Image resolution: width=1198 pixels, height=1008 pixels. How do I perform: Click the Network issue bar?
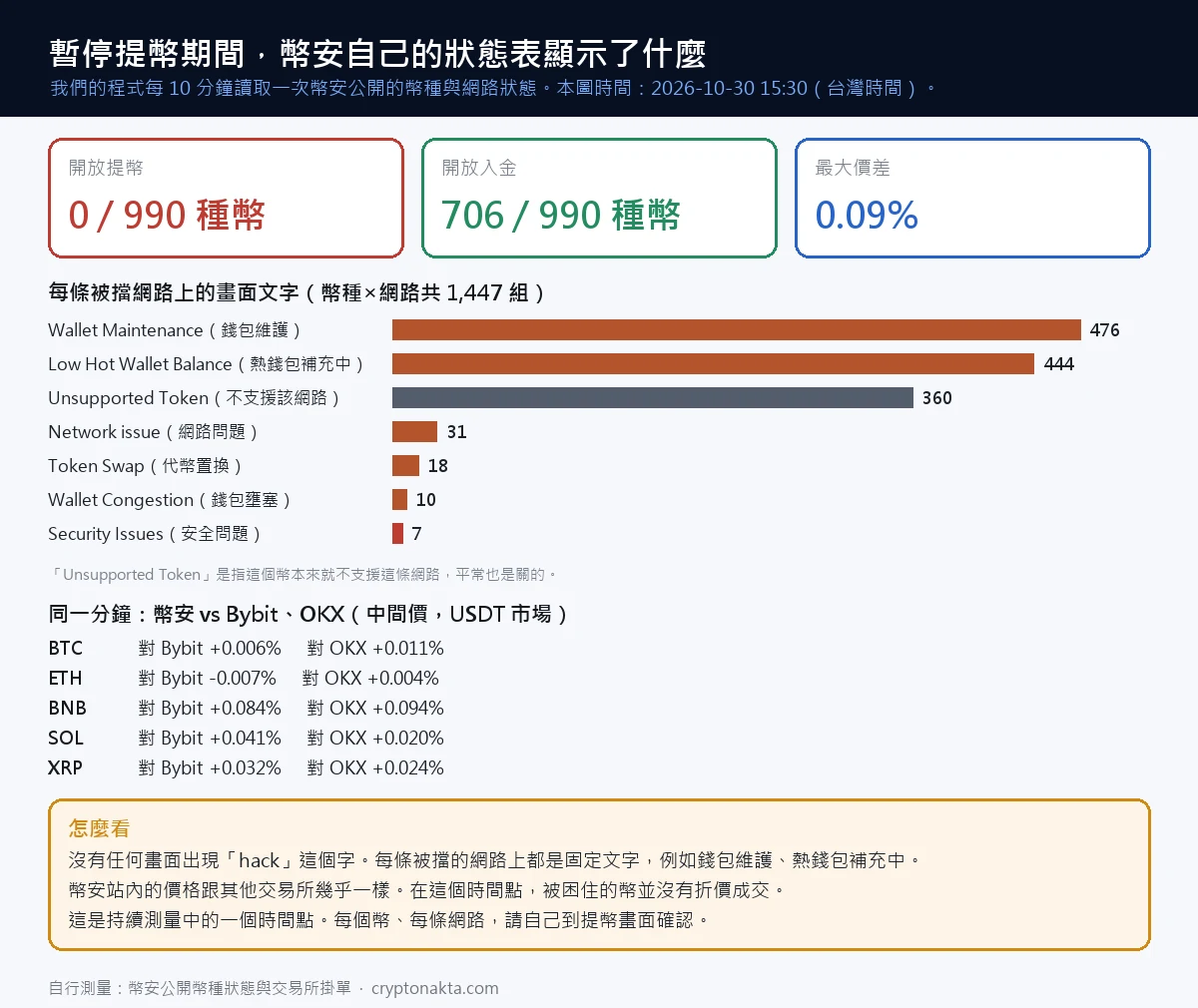tap(414, 432)
